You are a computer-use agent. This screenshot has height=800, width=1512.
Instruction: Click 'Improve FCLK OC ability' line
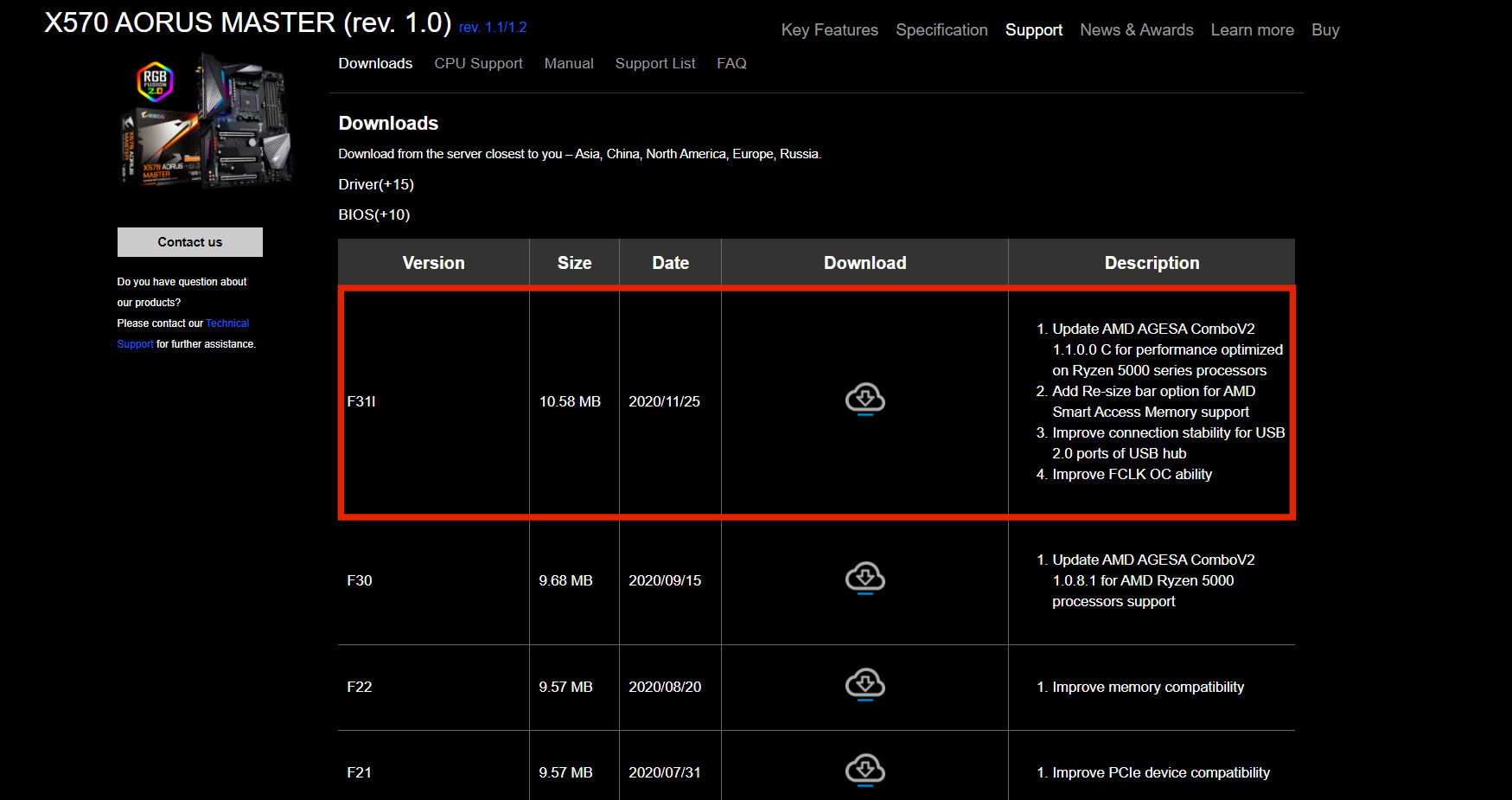coord(1132,474)
